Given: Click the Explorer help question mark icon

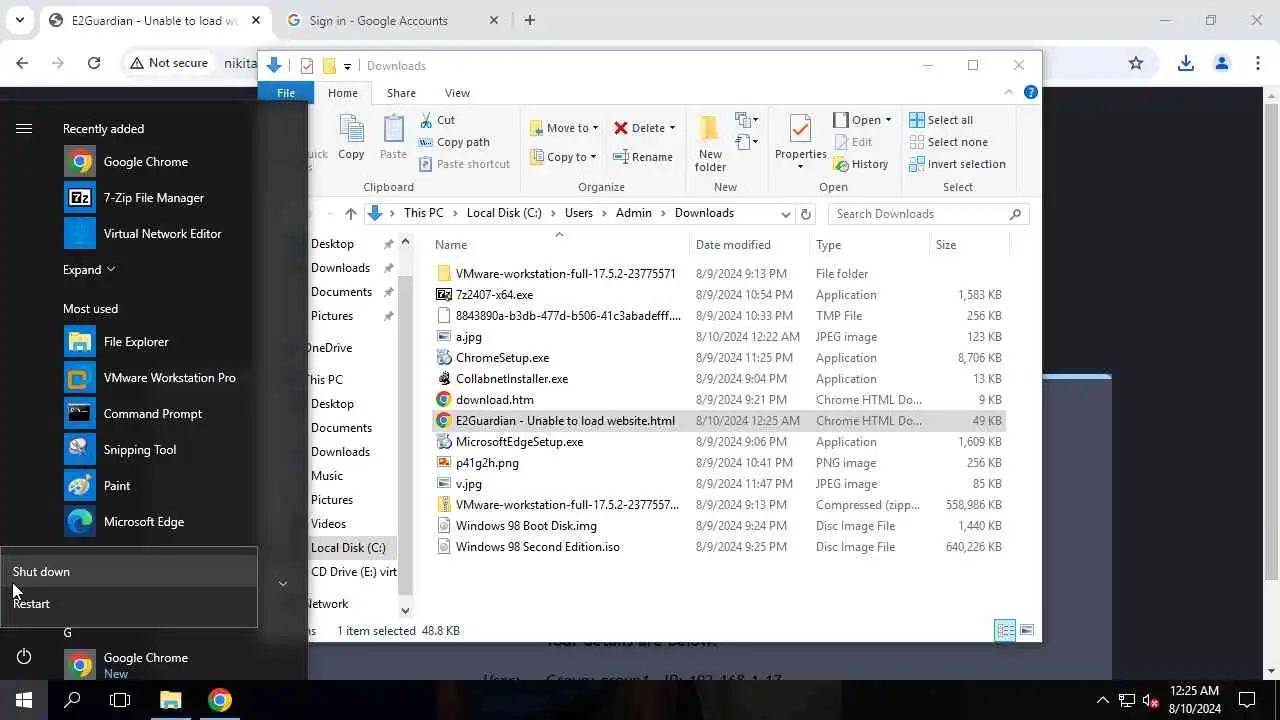Looking at the screenshot, I should pos(1031,92).
